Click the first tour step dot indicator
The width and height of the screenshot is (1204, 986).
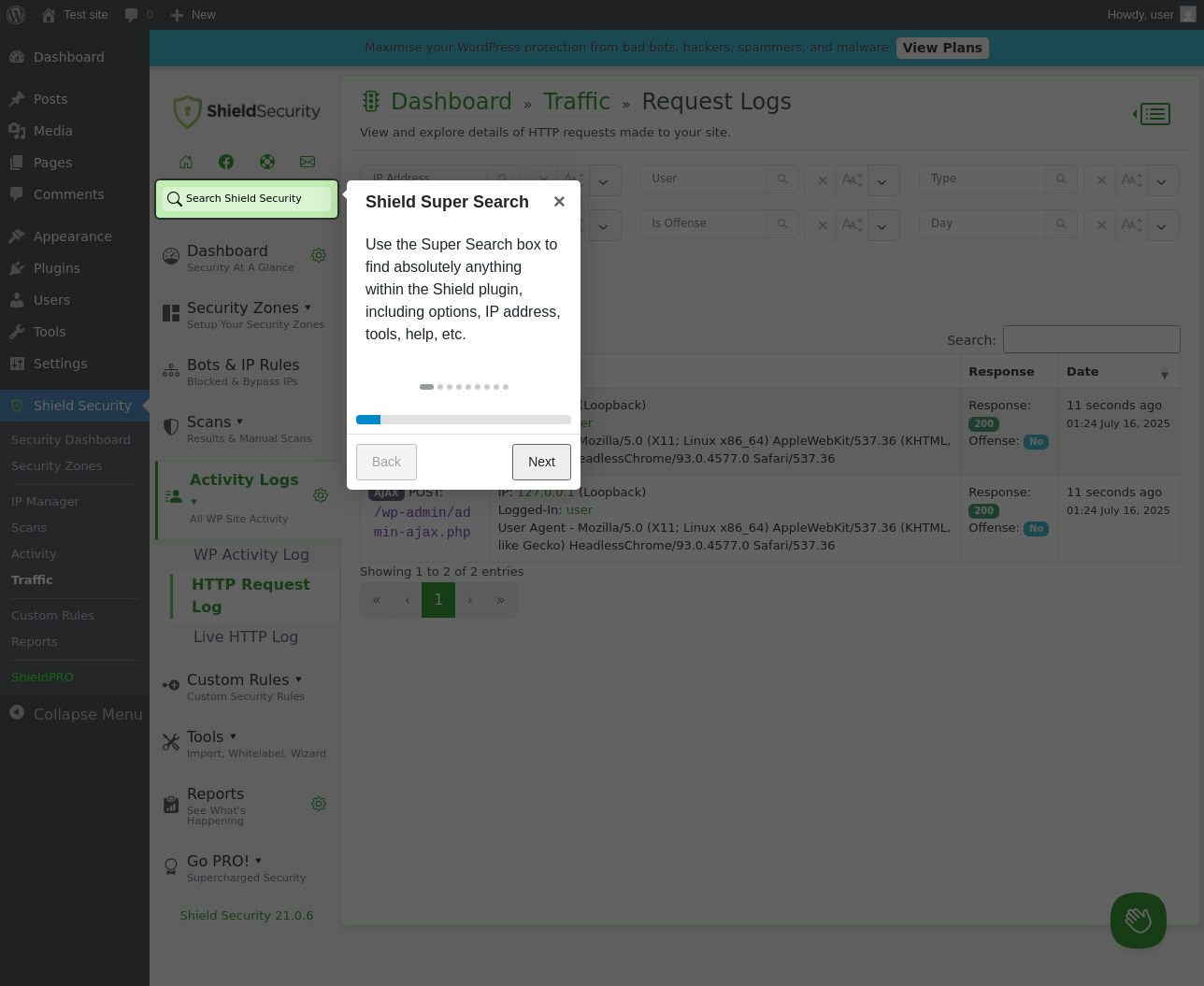(426, 387)
